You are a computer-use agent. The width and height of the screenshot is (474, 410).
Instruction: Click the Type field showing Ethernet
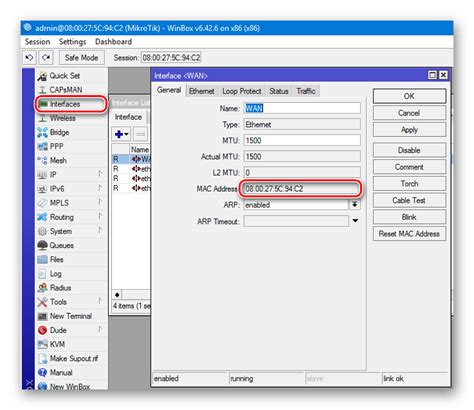coord(302,124)
